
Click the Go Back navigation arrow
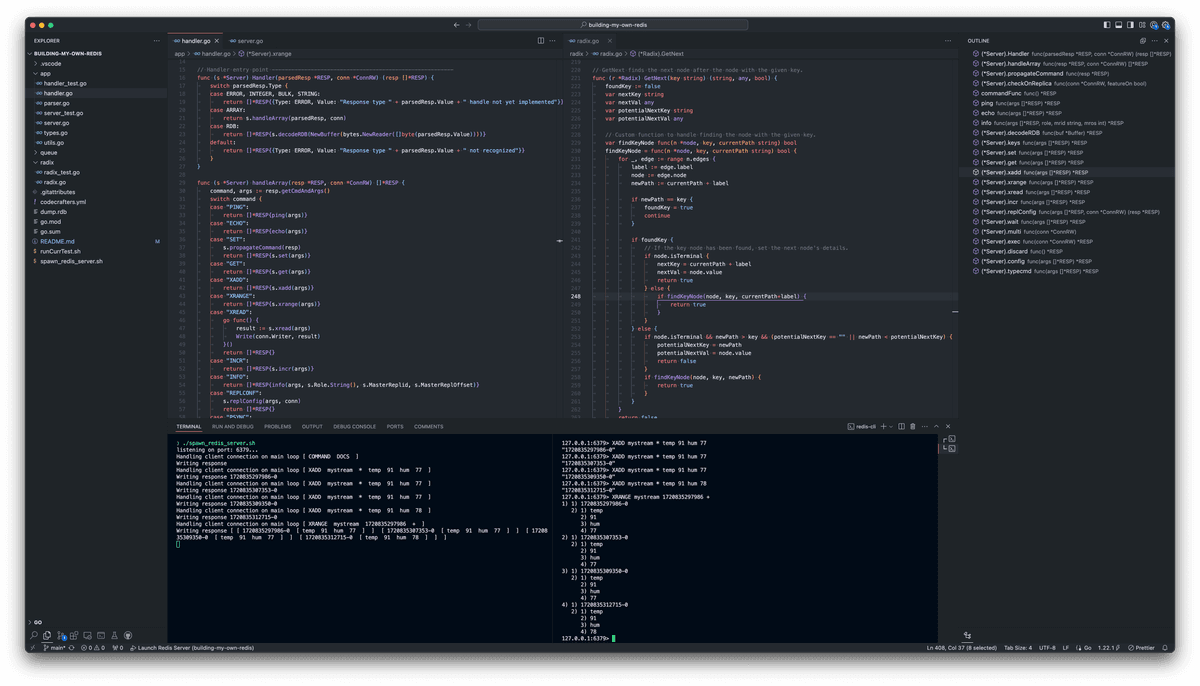(x=457, y=25)
